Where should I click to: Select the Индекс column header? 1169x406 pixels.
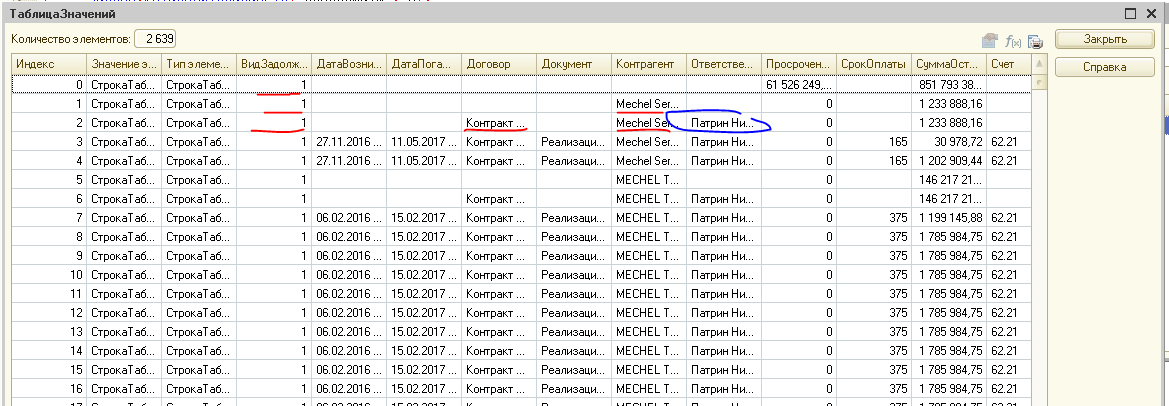48,65
